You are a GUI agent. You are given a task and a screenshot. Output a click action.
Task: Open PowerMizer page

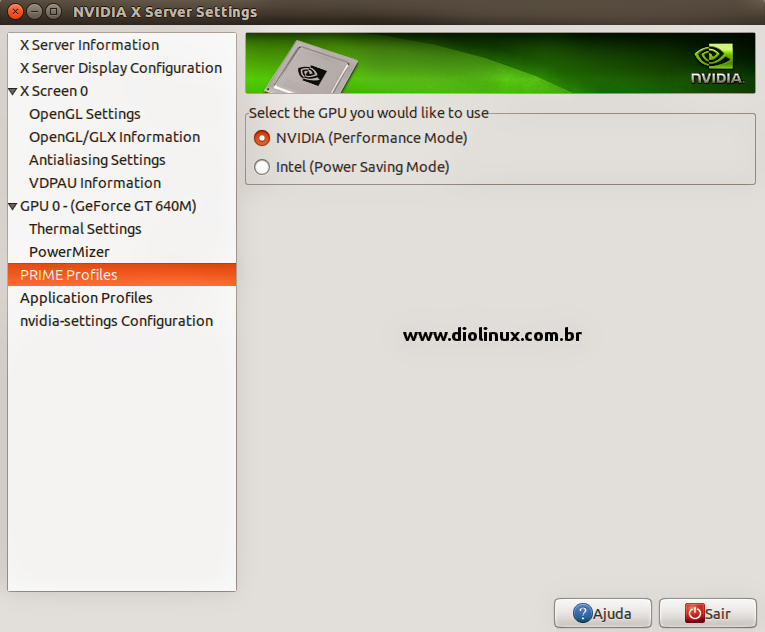(x=69, y=252)
